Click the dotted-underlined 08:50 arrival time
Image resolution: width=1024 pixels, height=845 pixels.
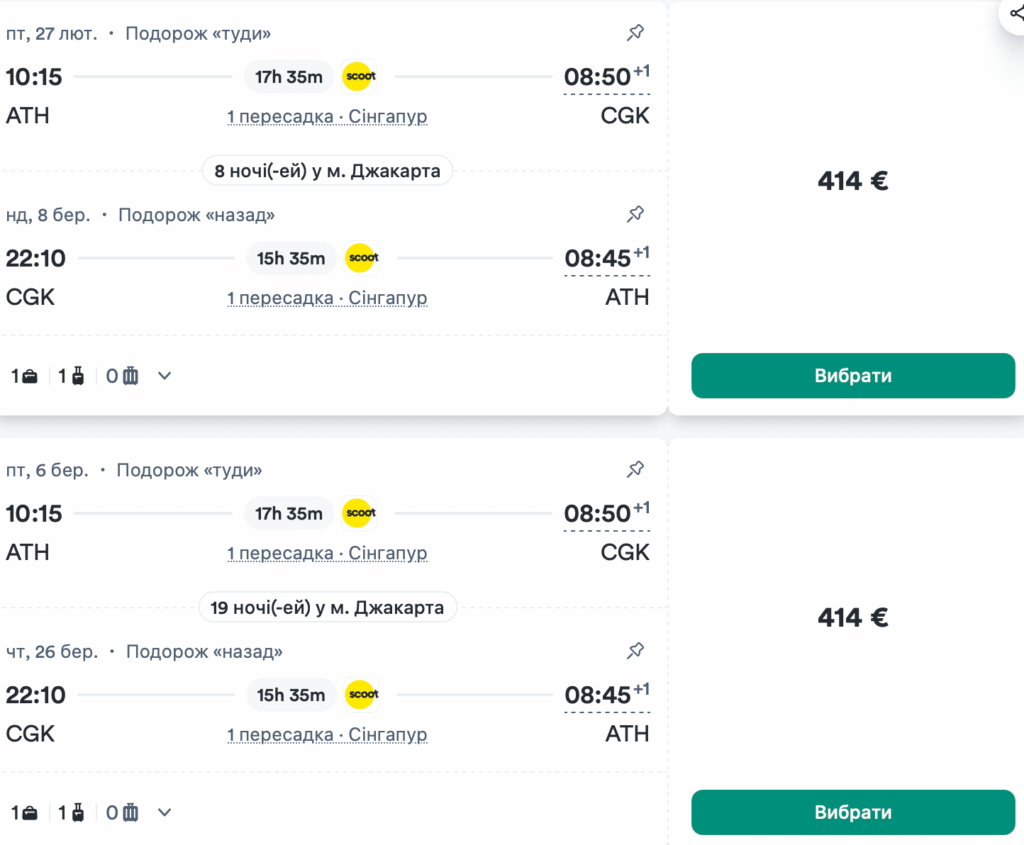pyautogui.click(x=599, y=76)
